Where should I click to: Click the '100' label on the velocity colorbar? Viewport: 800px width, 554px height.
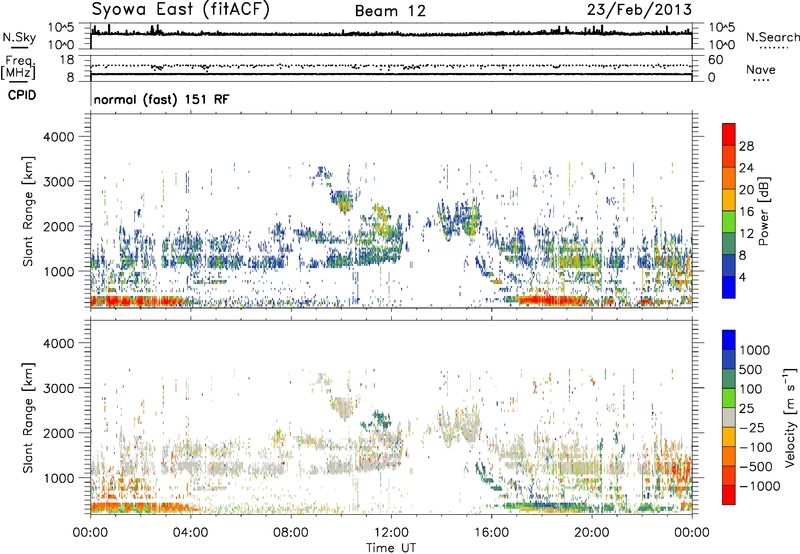coord(750,389)
